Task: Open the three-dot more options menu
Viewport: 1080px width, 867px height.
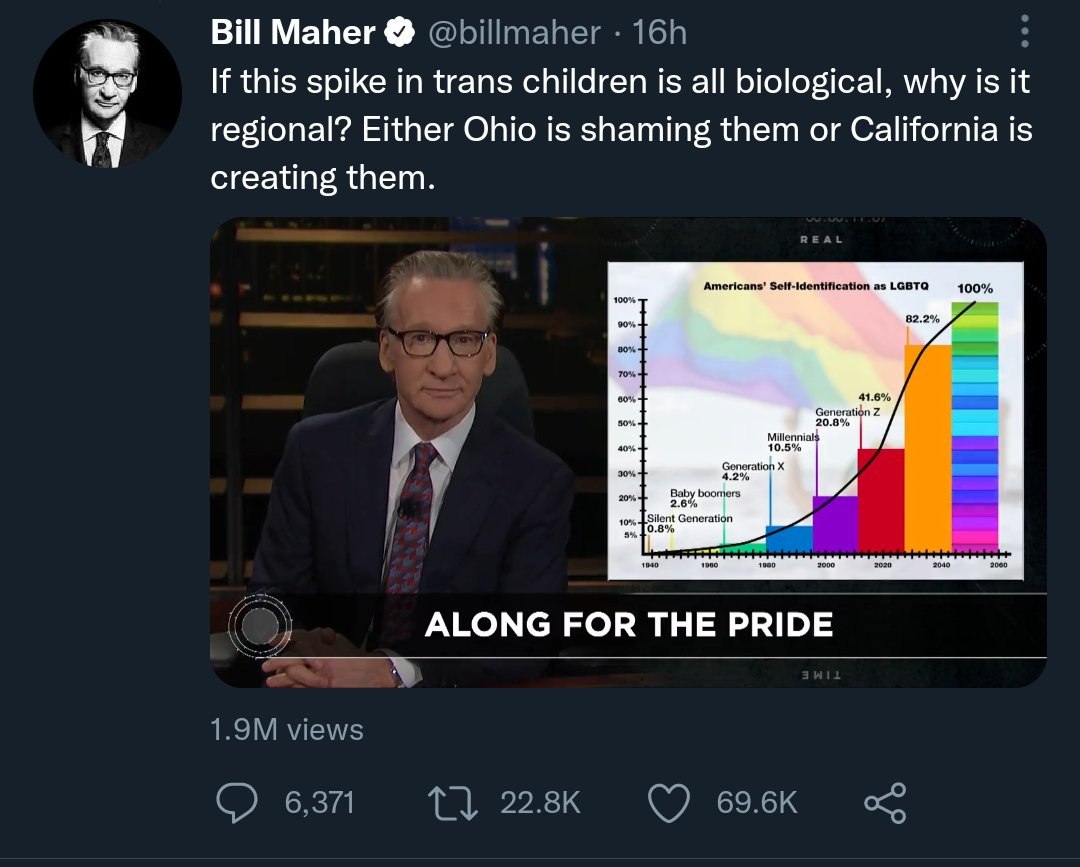Action: click(1023, 33)
